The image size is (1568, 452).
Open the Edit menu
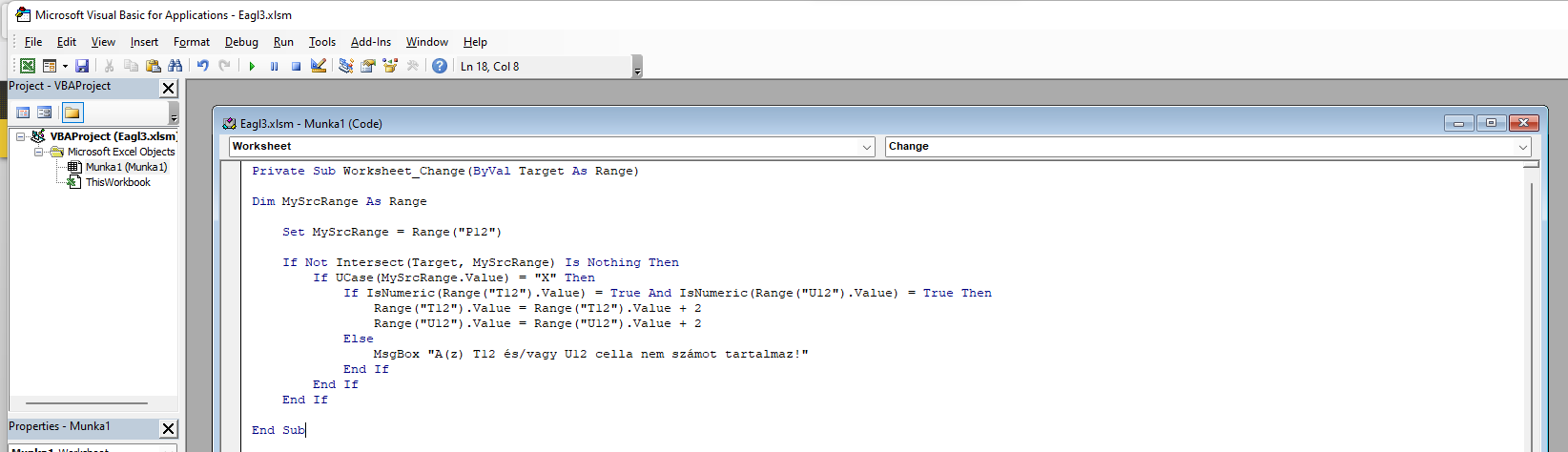tap(67, 42)
